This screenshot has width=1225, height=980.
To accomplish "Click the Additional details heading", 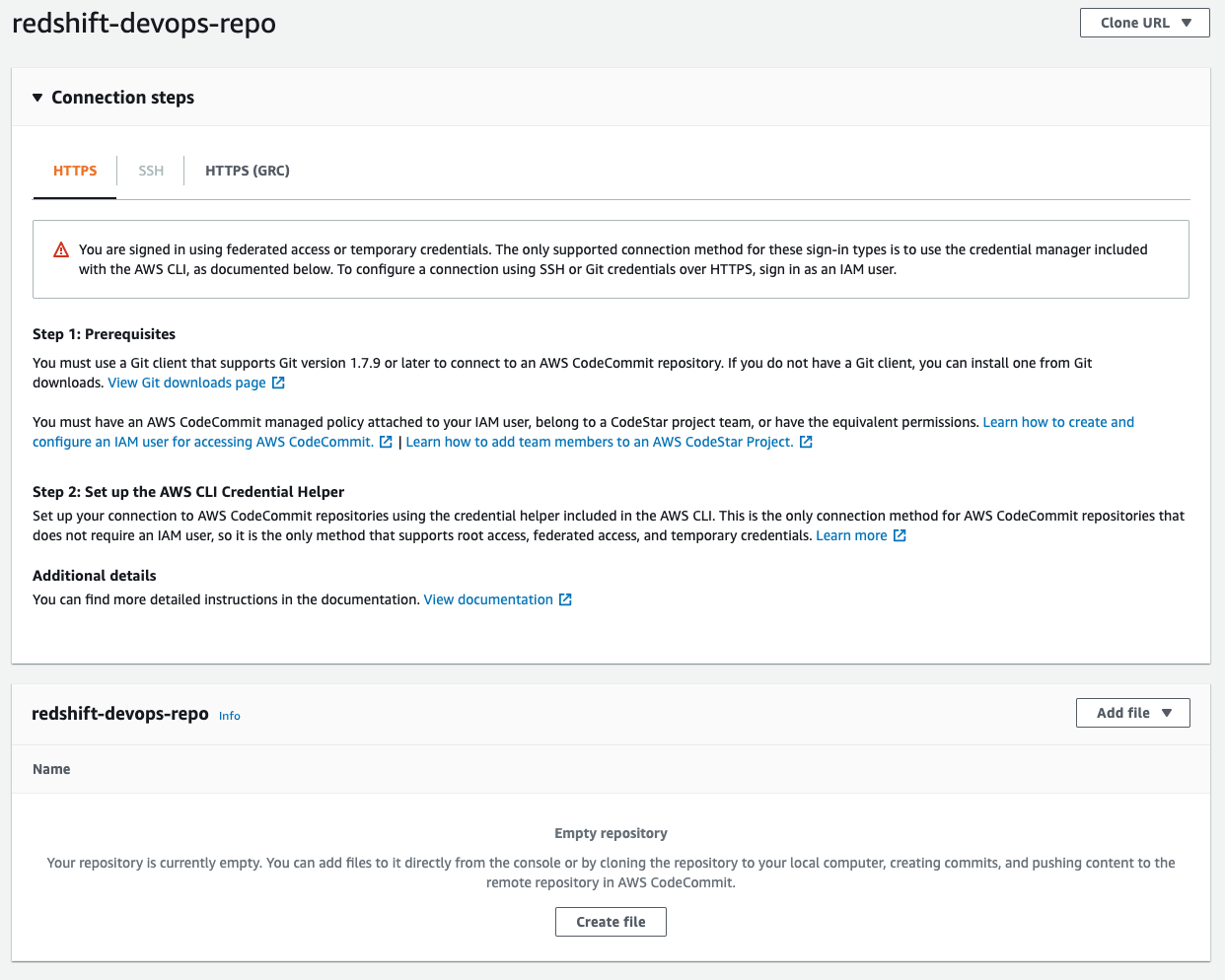I will click(95, 576).
